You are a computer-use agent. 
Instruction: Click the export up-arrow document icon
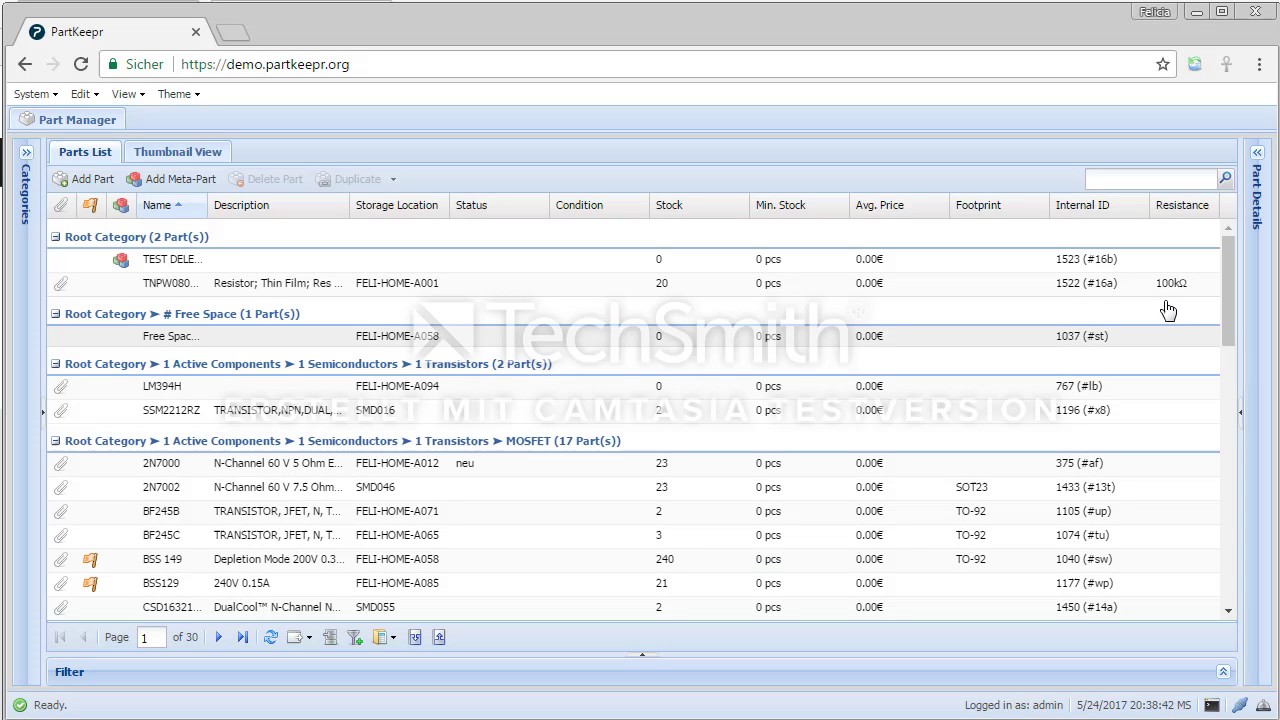point(439,637)
